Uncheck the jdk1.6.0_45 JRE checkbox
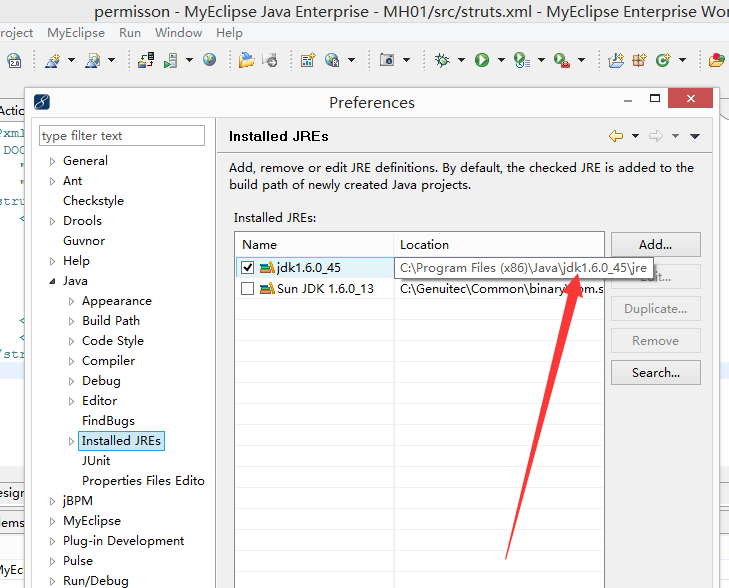The width and height of the screenshot is (729, 588). coord(248,268)
